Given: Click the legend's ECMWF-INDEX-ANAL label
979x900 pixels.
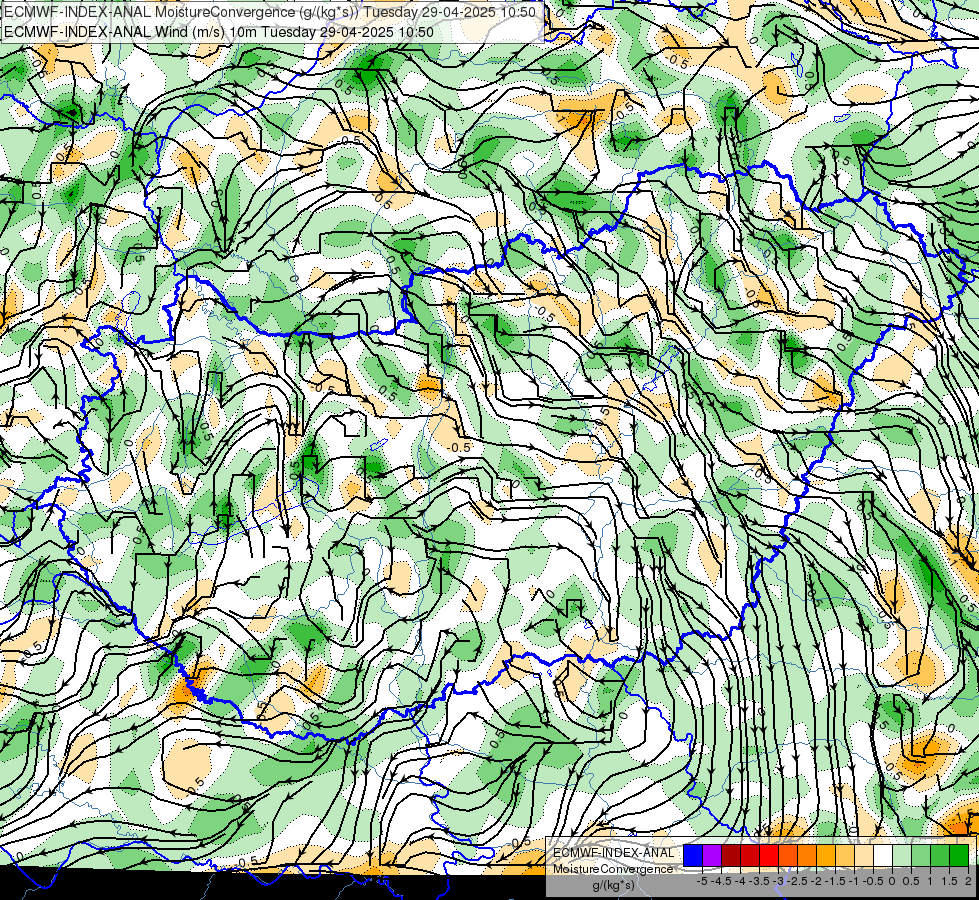Looking at the screenshot, I should coord(614,853).
